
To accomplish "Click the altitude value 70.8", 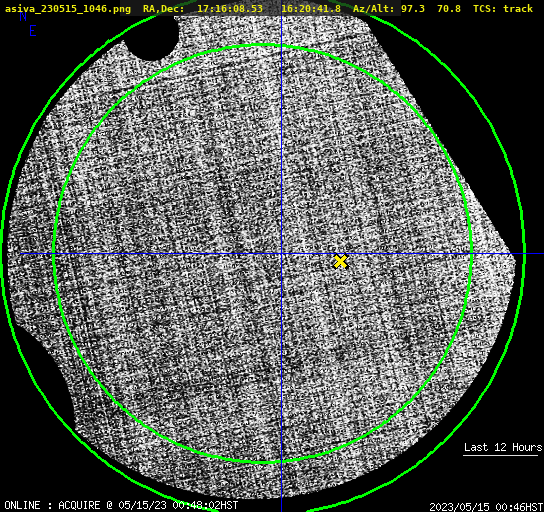I will [449, 8].
